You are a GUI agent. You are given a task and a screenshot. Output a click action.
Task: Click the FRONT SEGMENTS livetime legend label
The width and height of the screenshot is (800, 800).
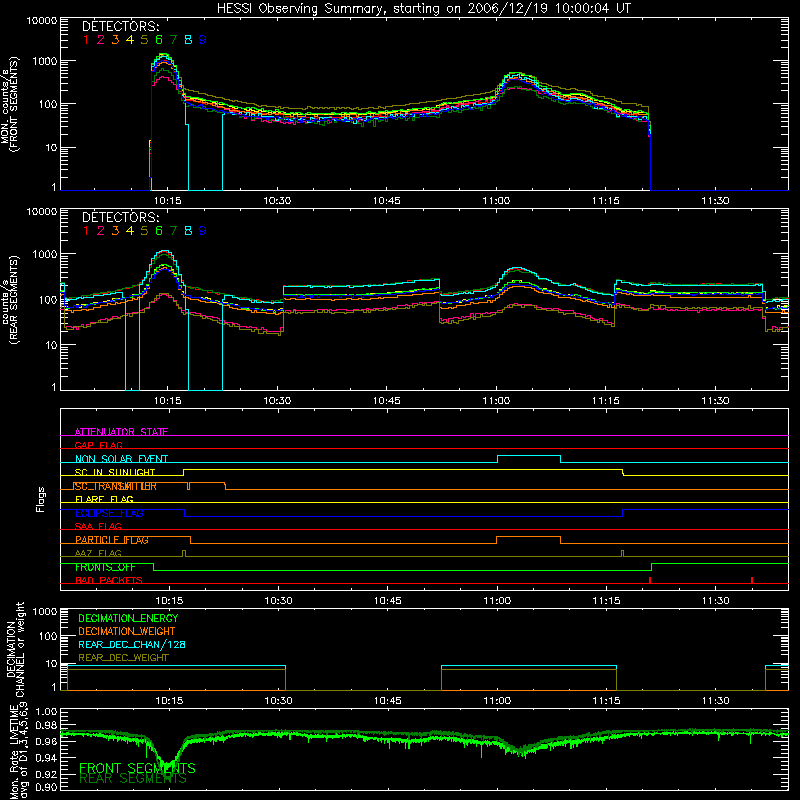137,768
